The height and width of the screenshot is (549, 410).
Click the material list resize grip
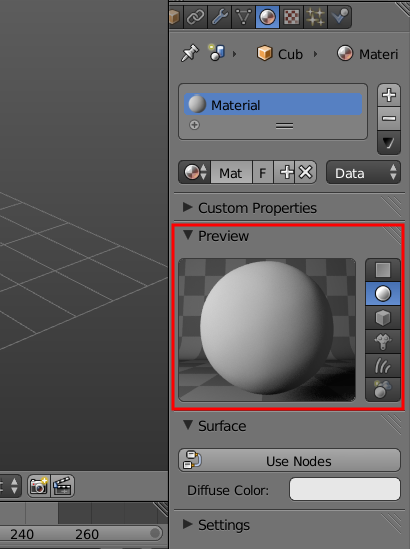coord(284,125)
